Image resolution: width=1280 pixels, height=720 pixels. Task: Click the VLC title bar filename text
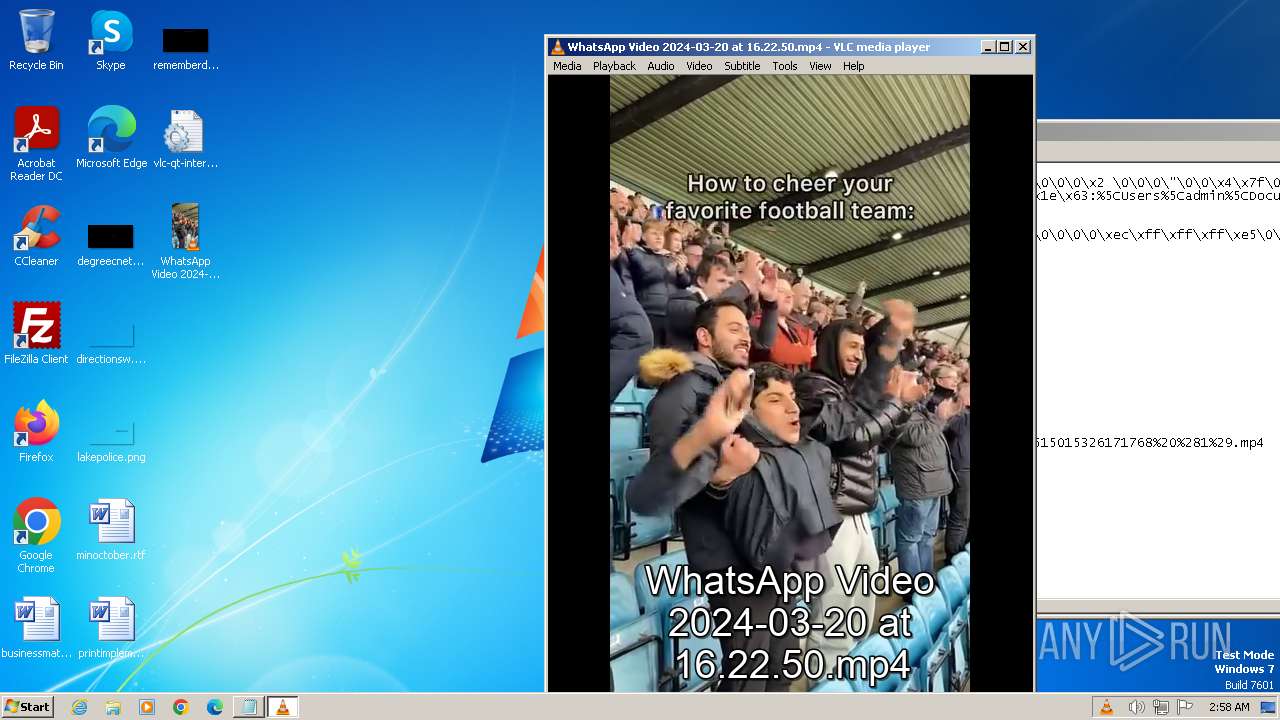click(x=749, y=47)
